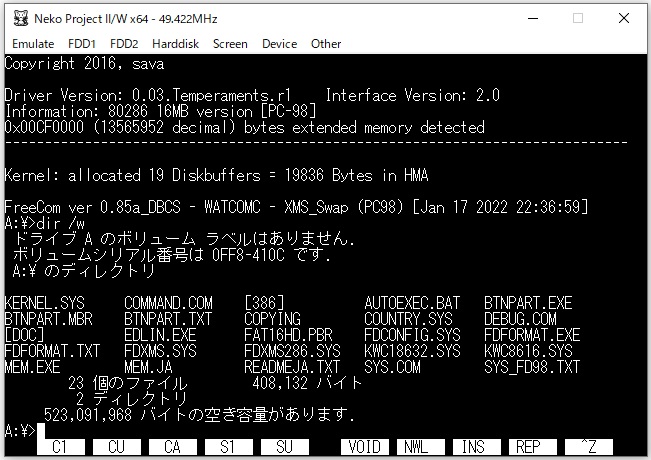The width and height of the screenshot is (651, 460).
Task: Click BTNPART.TXT file name
Action: coord(168,319)
